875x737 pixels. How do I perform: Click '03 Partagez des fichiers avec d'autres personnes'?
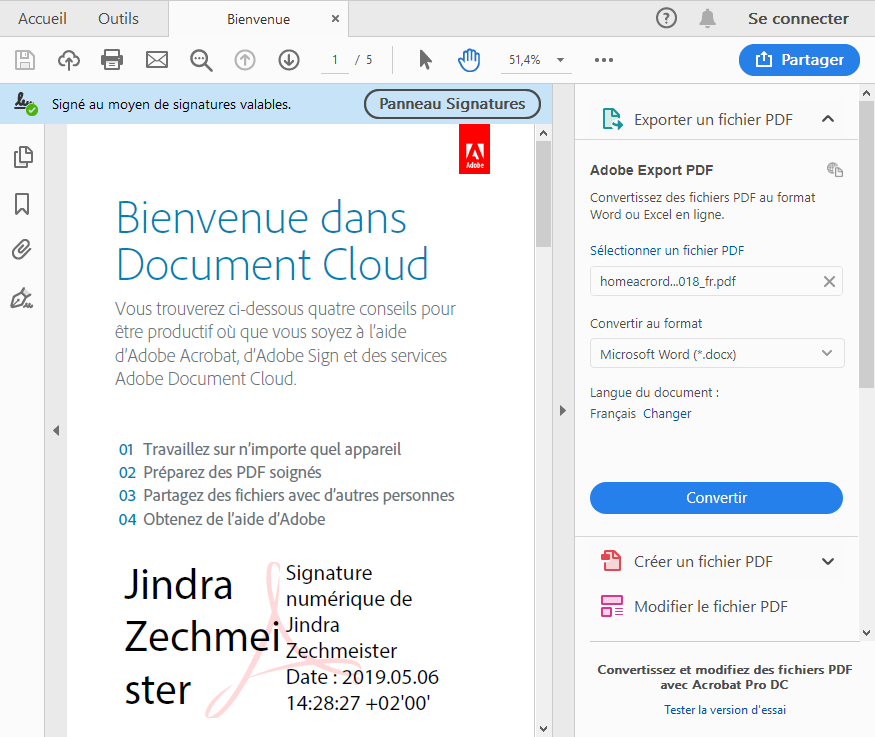pos(286,495)
